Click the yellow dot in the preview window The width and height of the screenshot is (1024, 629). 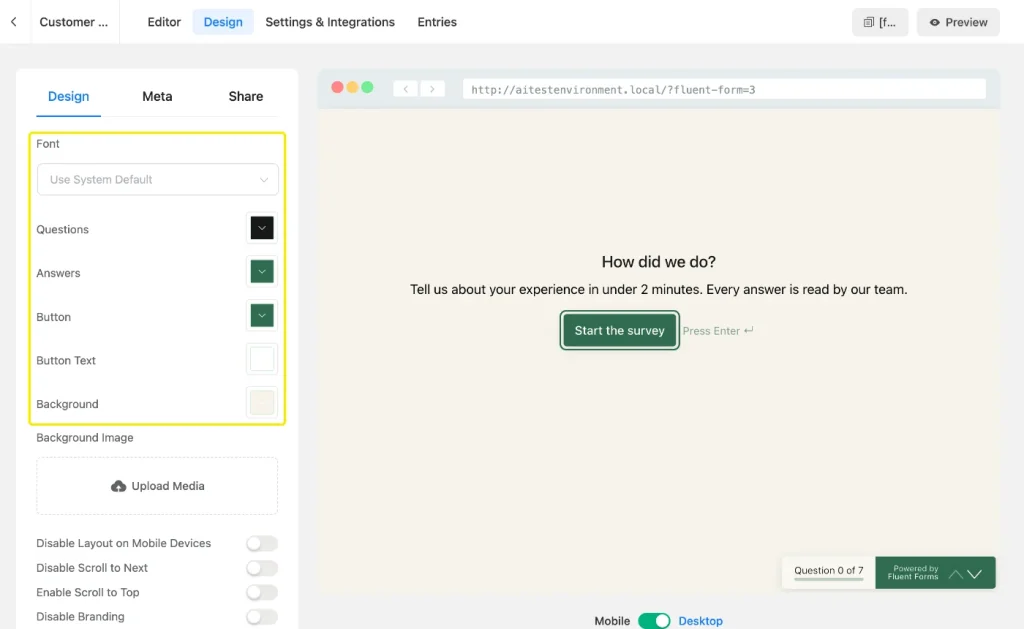pyautogui.click(x=352, y=88)
